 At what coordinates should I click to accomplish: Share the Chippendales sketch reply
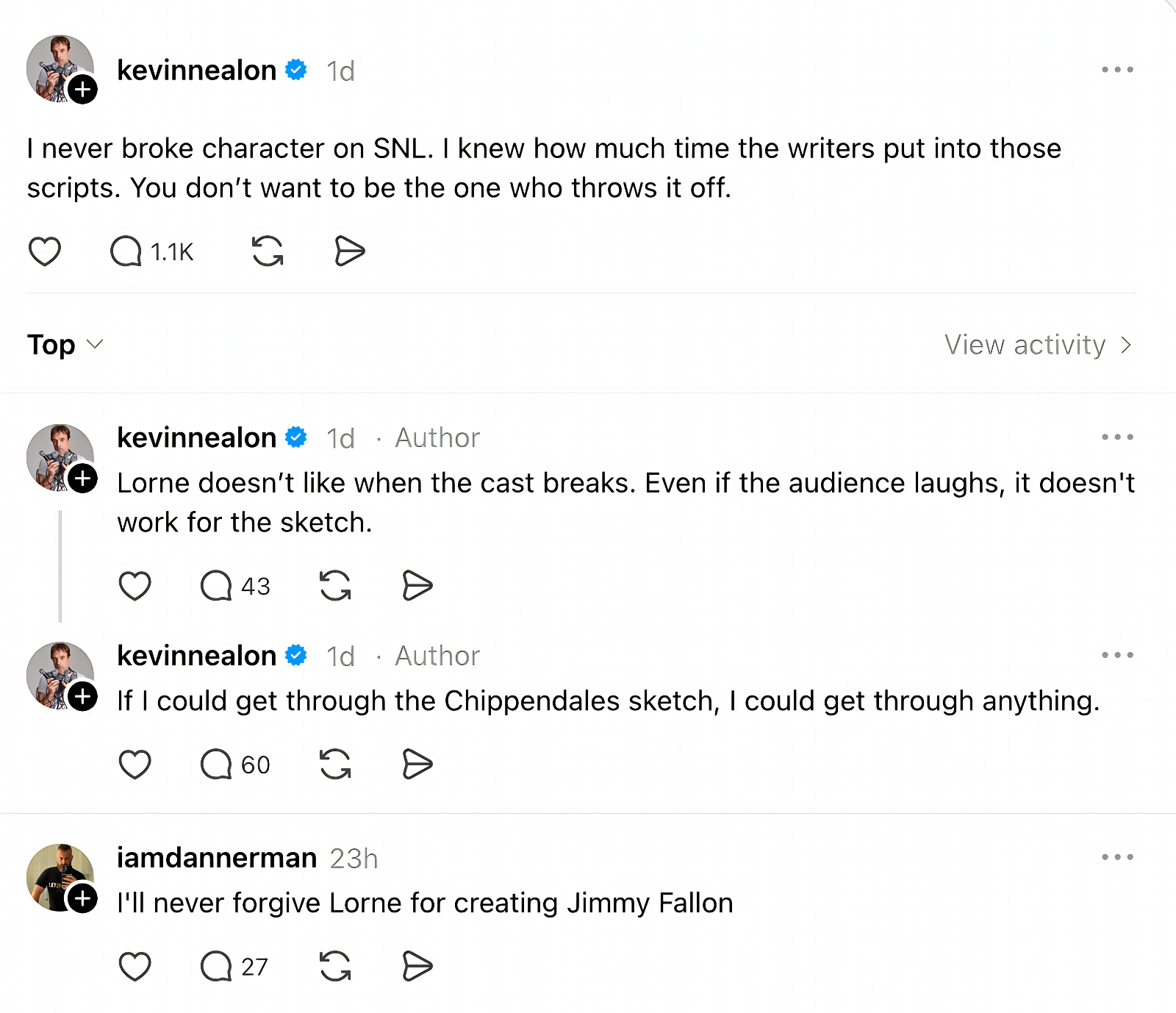click(417, 764)
